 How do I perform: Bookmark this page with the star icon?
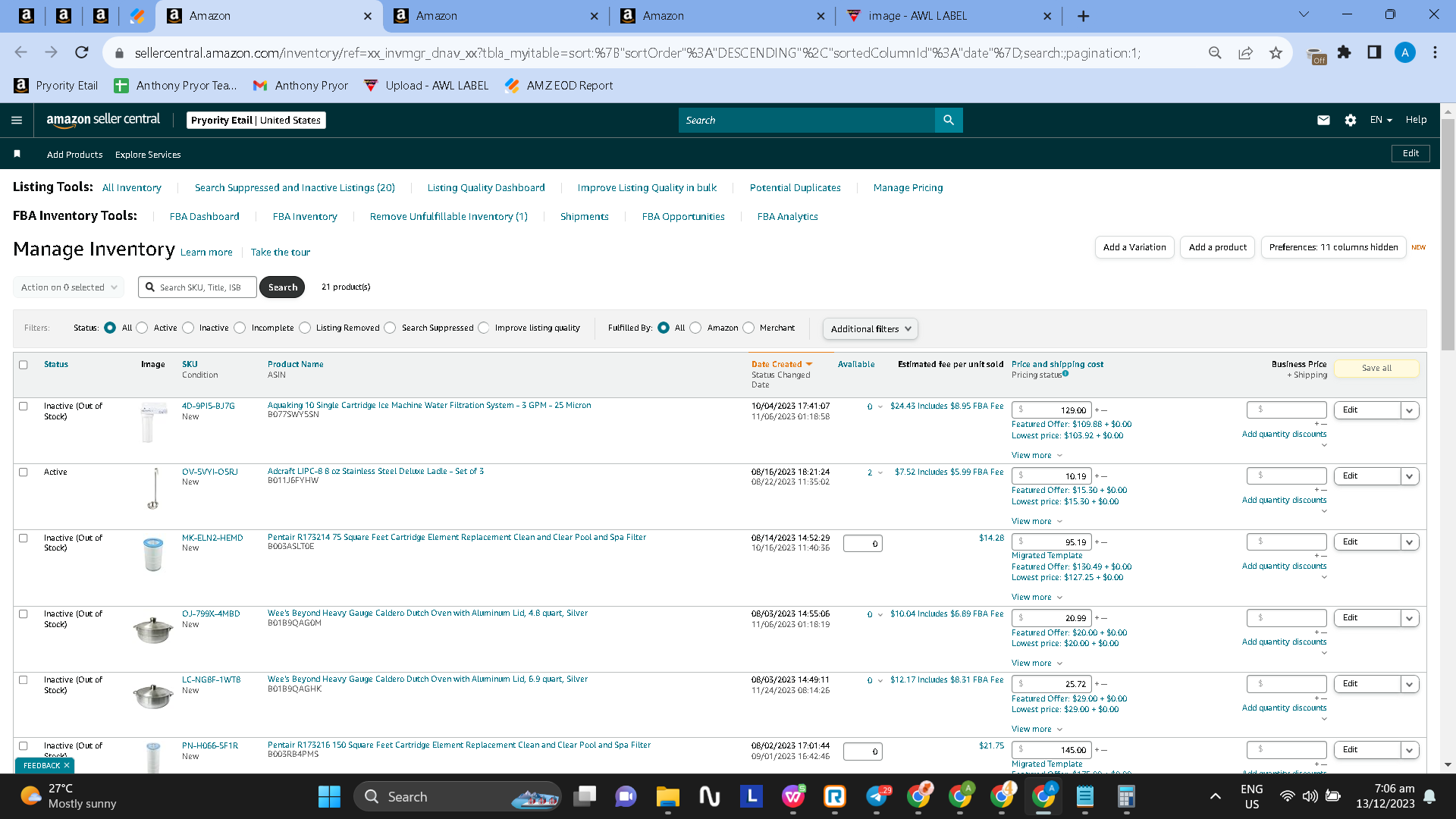[1276, 52]
